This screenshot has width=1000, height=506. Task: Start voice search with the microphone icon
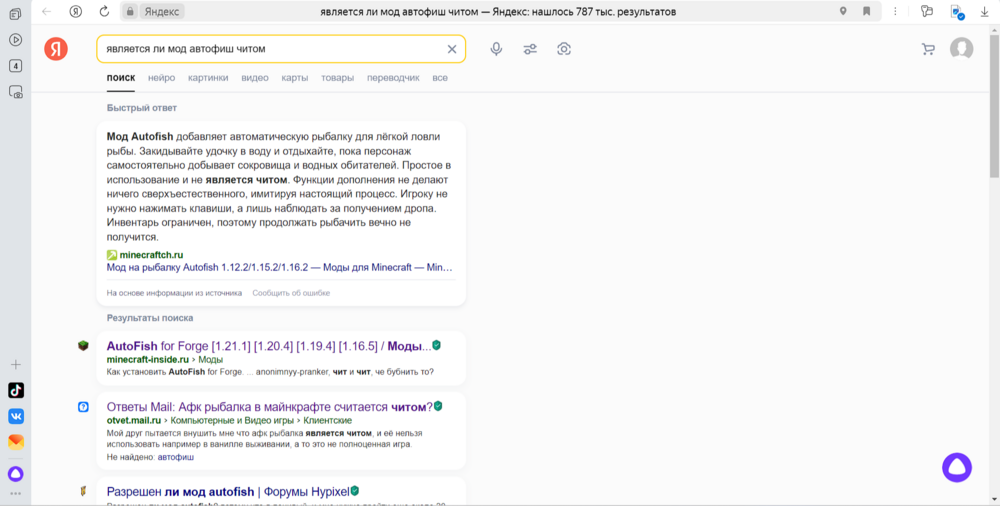point(496,49)
